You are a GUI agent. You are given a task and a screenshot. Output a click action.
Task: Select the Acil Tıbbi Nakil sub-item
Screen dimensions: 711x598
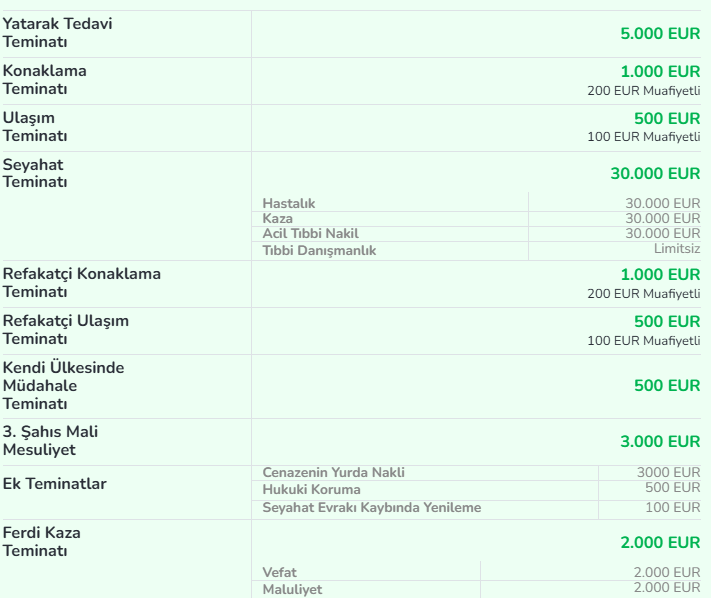(x=310, y=234)
